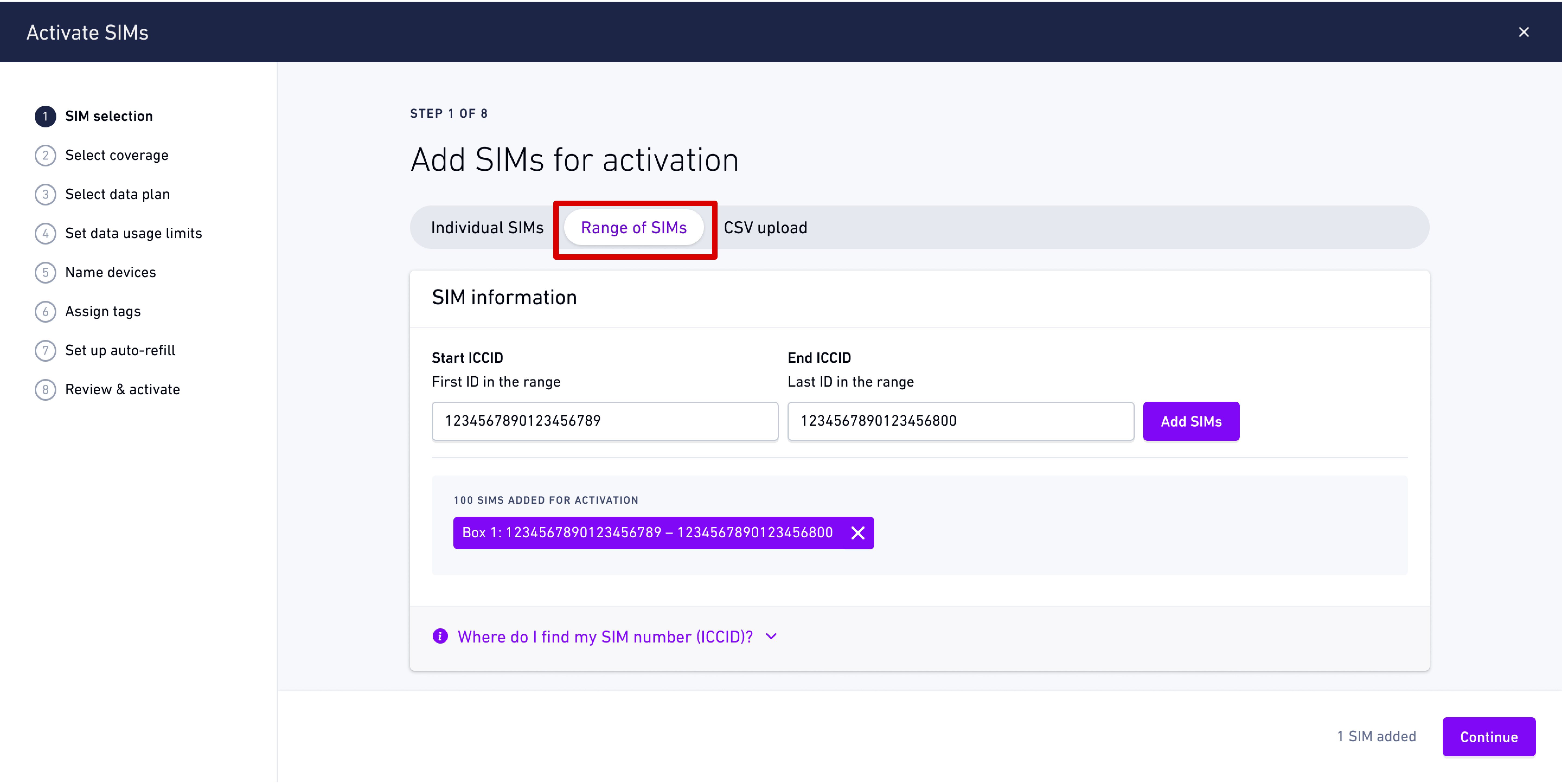Click step 3 circle icon
1562x784 pixels.
click(x=46, y=195)
